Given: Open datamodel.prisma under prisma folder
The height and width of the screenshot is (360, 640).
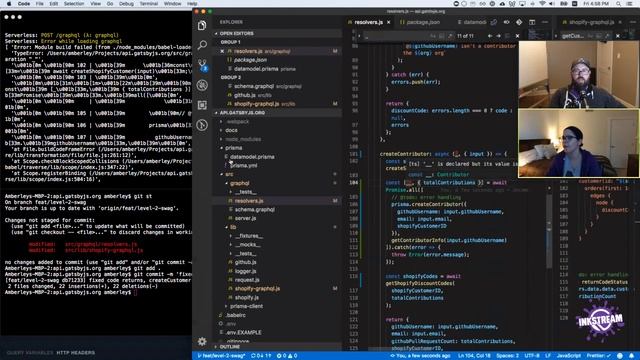Looking at the screenshot, I should pos(252,157).
